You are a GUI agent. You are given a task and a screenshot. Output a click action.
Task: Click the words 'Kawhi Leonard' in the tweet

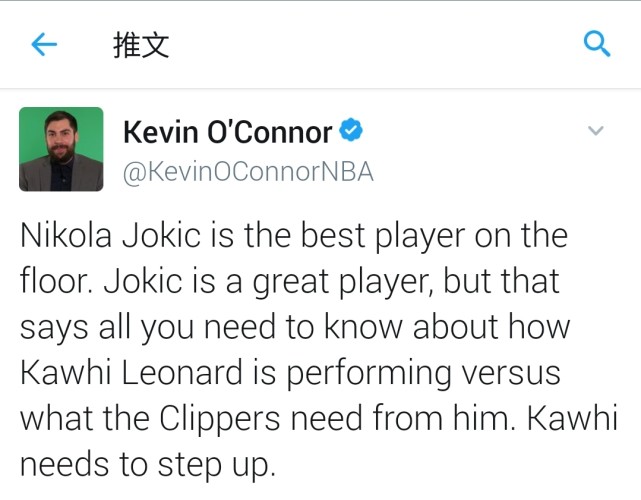132,372
